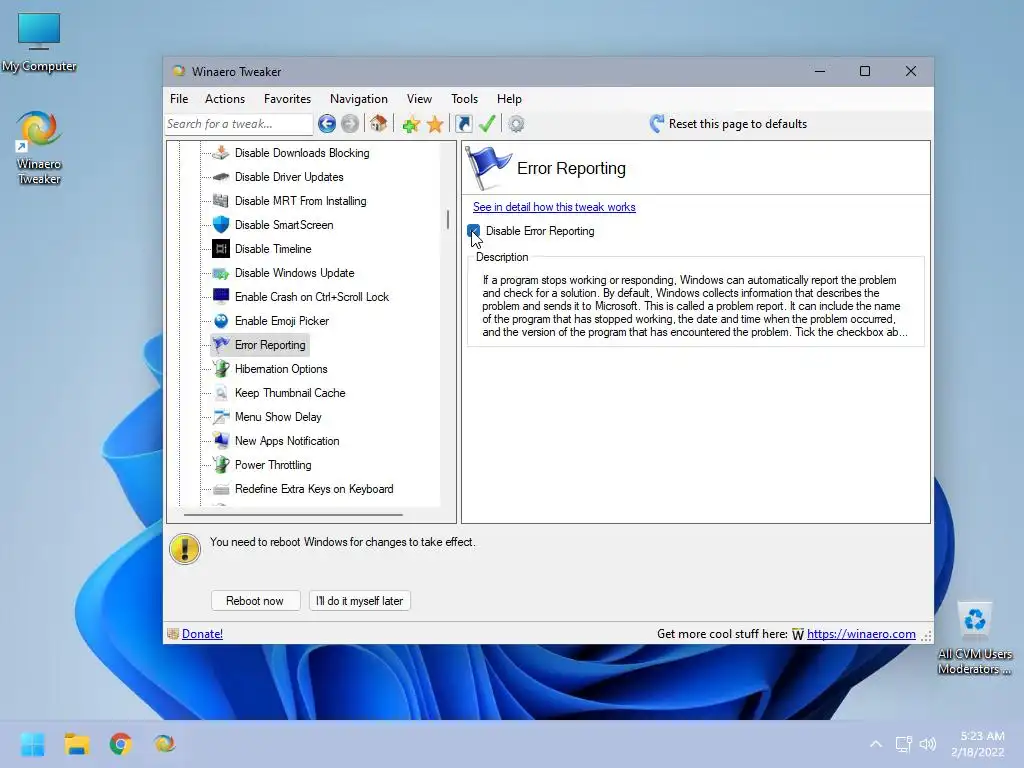Click Enable Crash on Ctrl+Scroll Lock icon

[221, 296]
